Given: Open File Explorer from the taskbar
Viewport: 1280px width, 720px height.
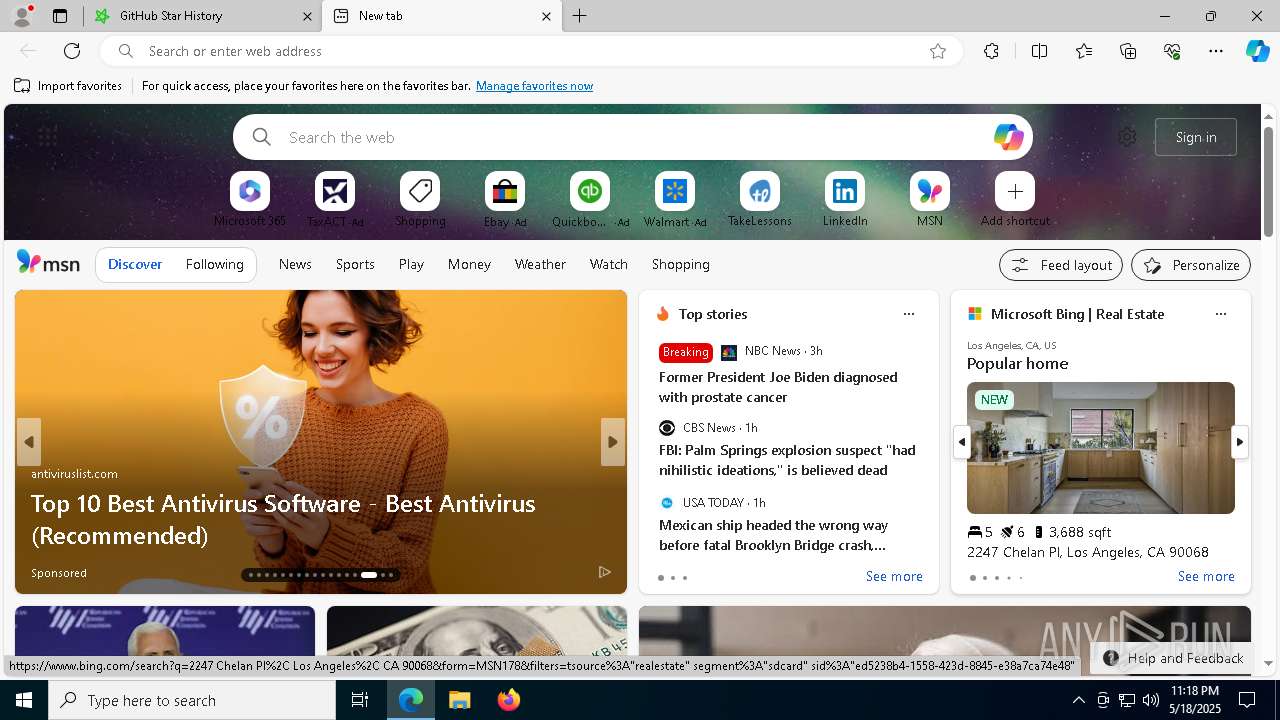Looking at the screenshot, I should tap(459, 700).
